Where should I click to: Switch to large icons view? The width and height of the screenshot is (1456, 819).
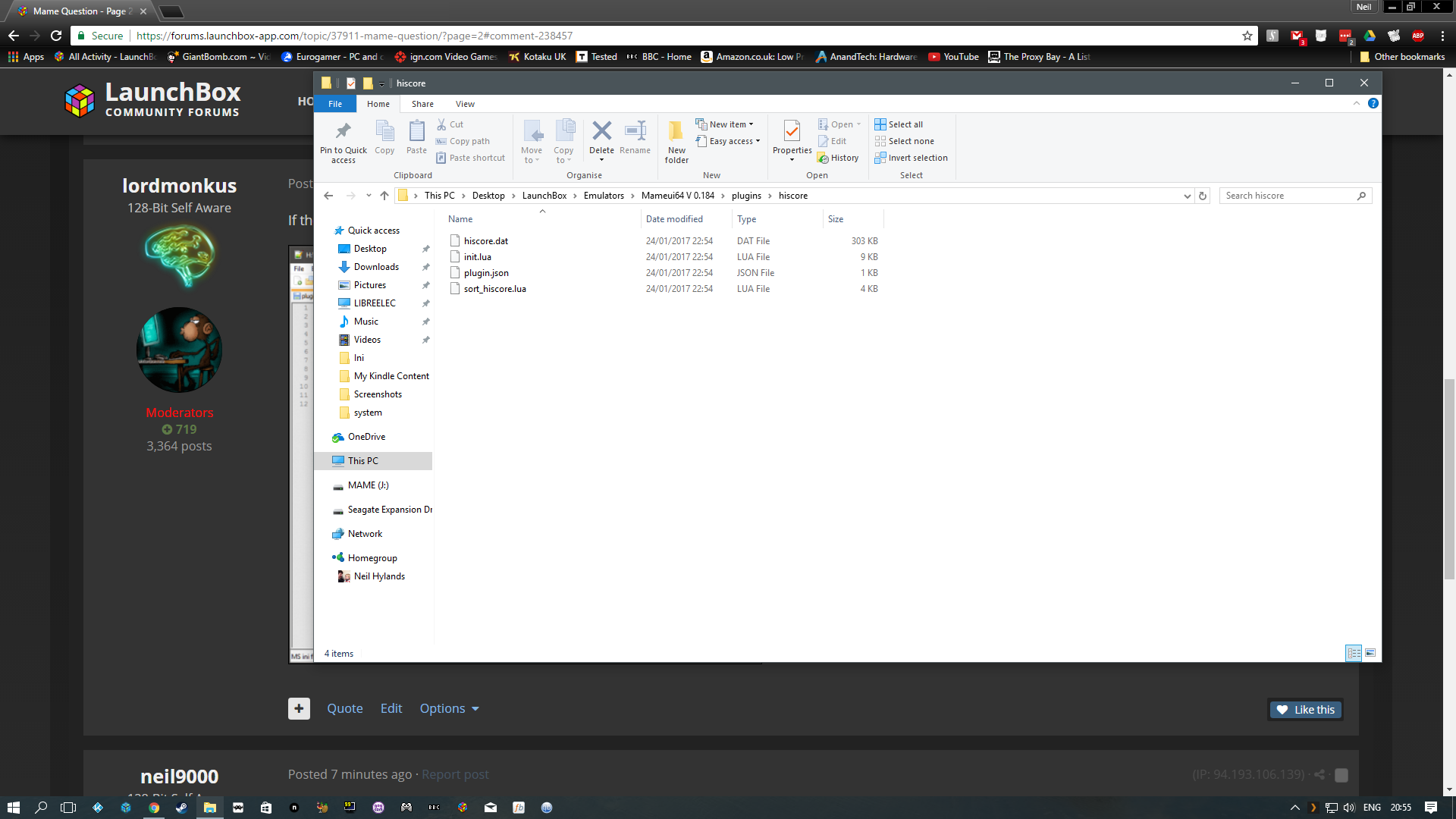coord(1370,653)
